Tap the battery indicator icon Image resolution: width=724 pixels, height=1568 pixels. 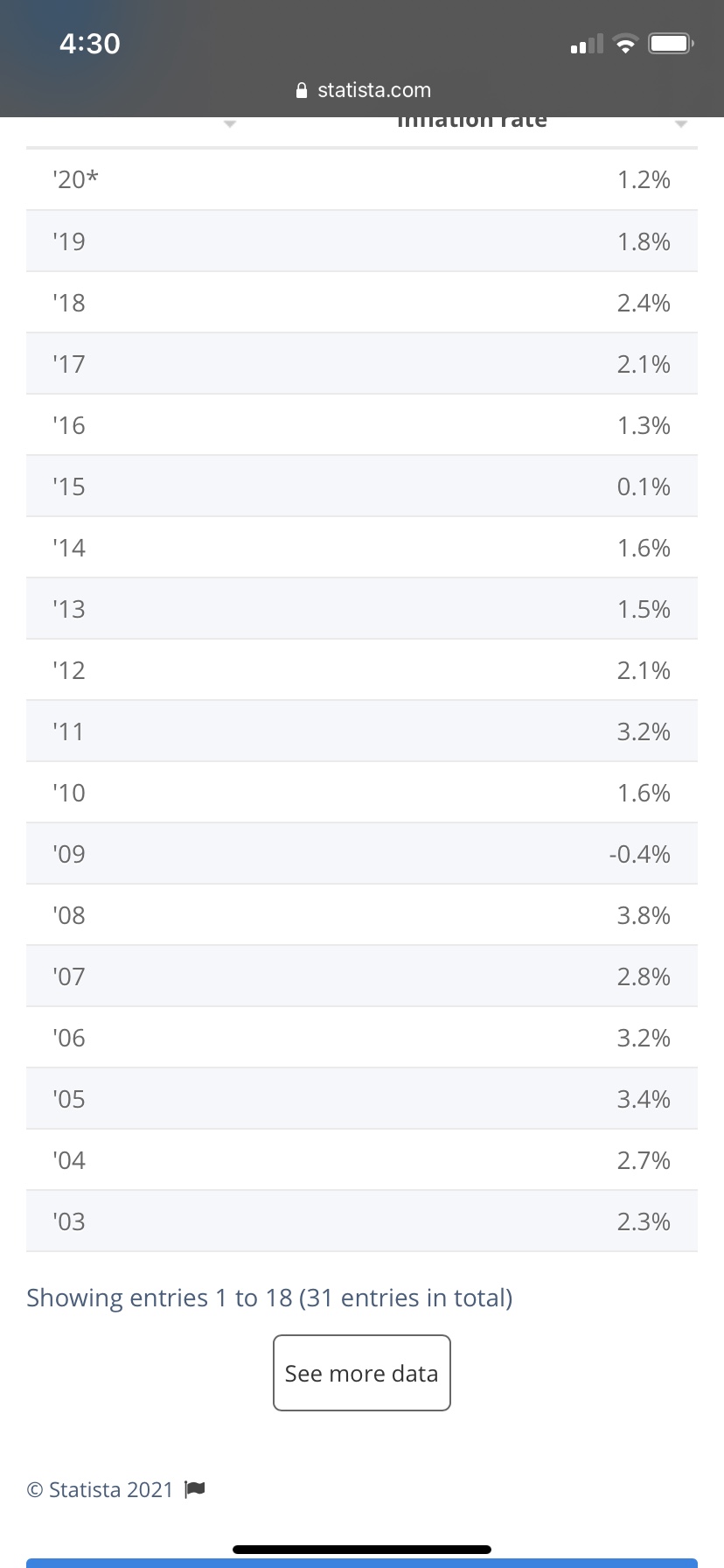(671, 43)
